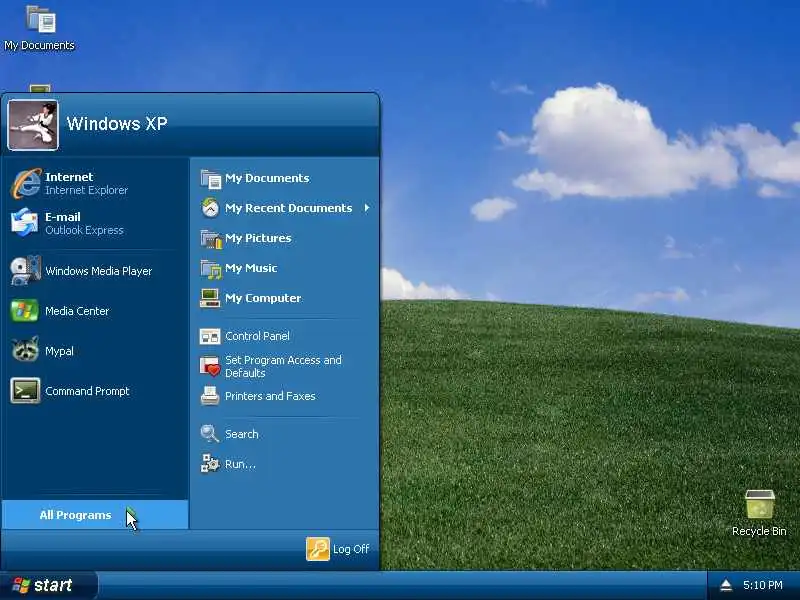Select the Mypal menu label
The width and height of the screenshot is (800, 600).
59,351
